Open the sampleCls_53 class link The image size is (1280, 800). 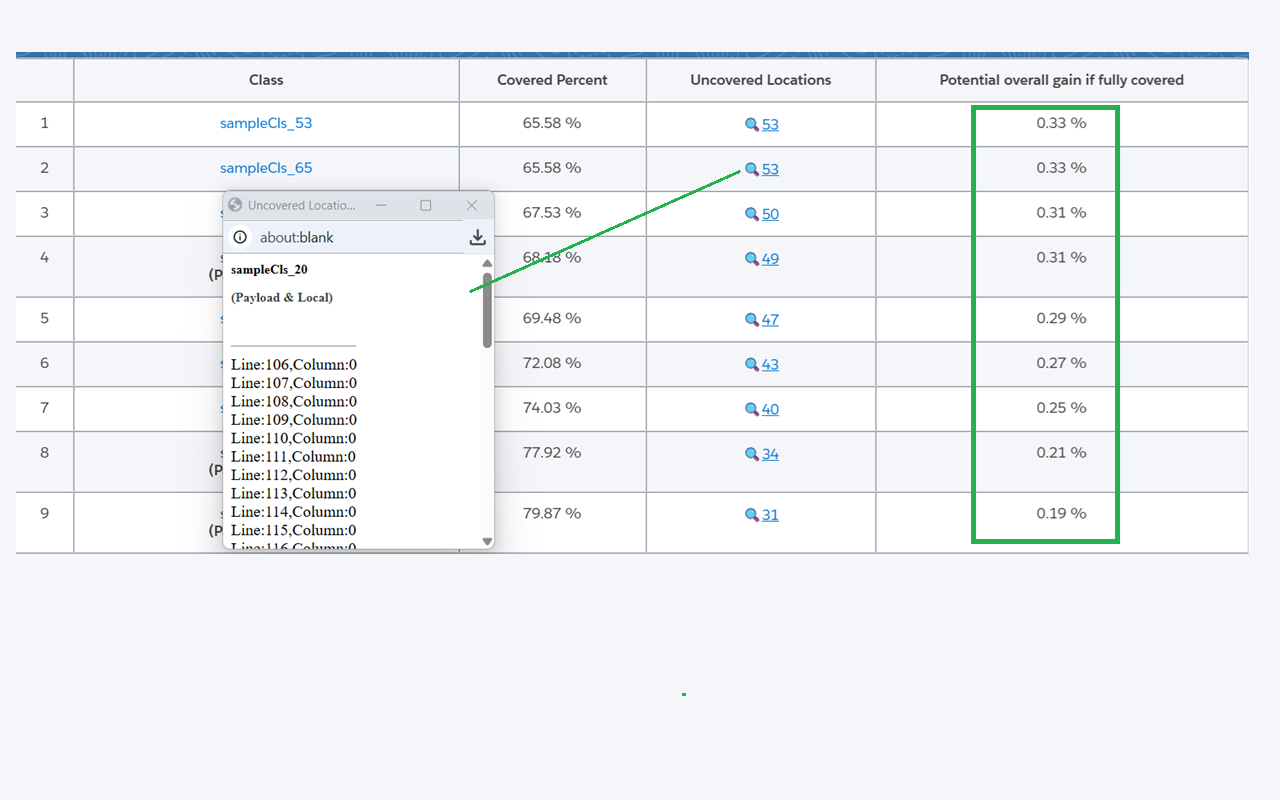click(265, 122)
